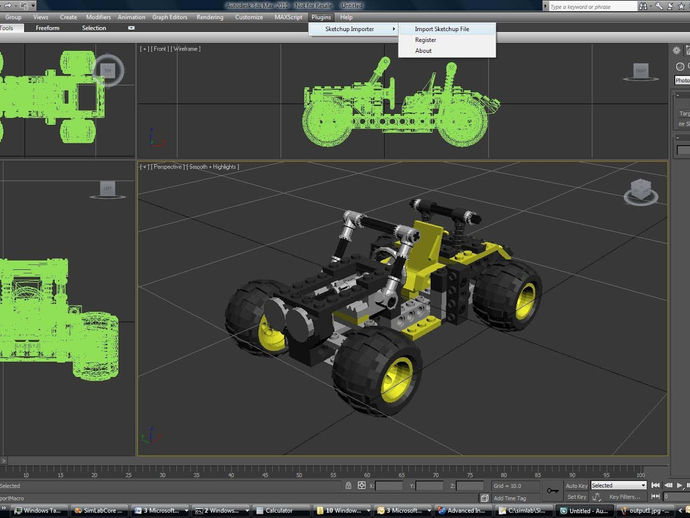Open the Group menu

(13, 17)
